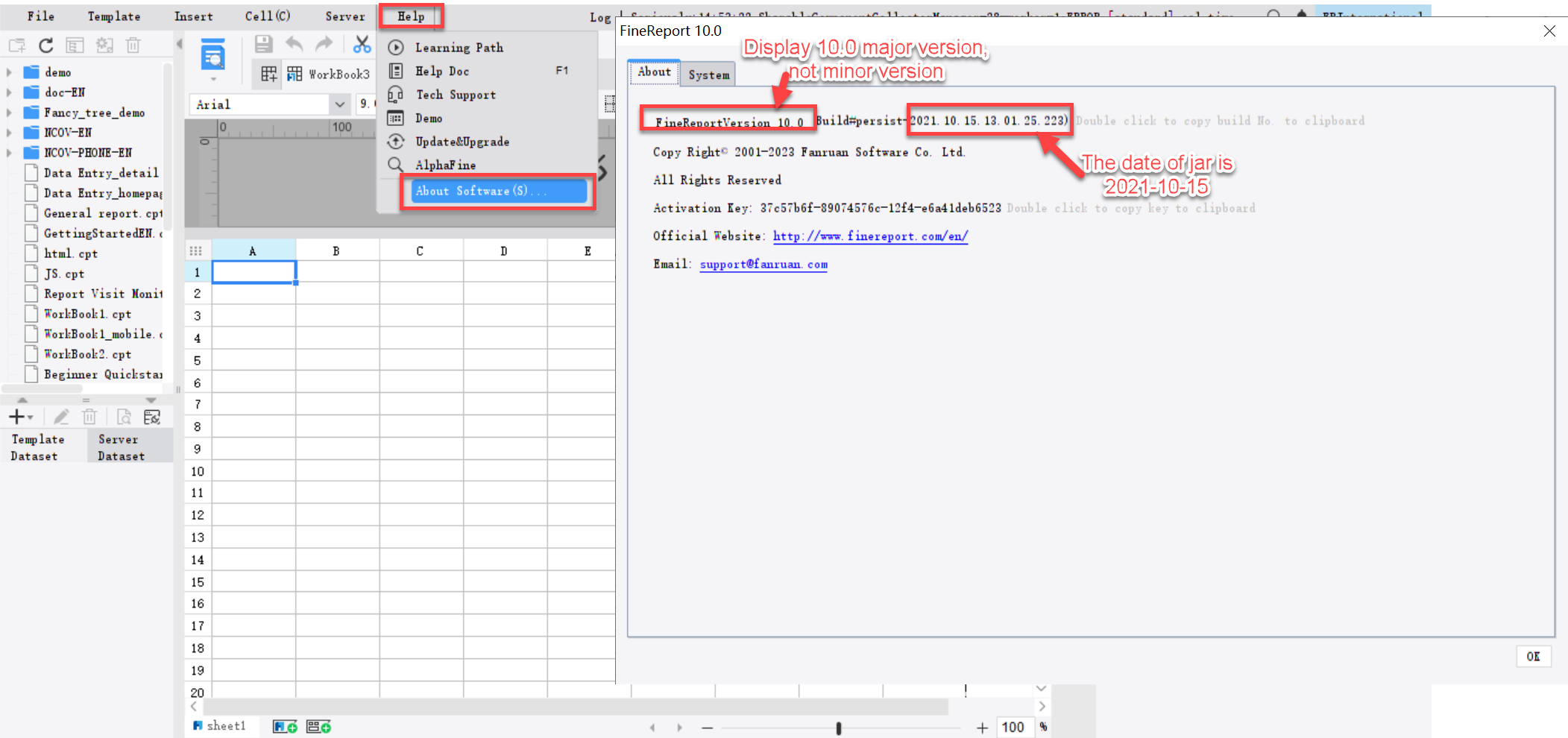Switch to the System tab in About dialog
This screenshot has height=738, width=1568.
709,75
